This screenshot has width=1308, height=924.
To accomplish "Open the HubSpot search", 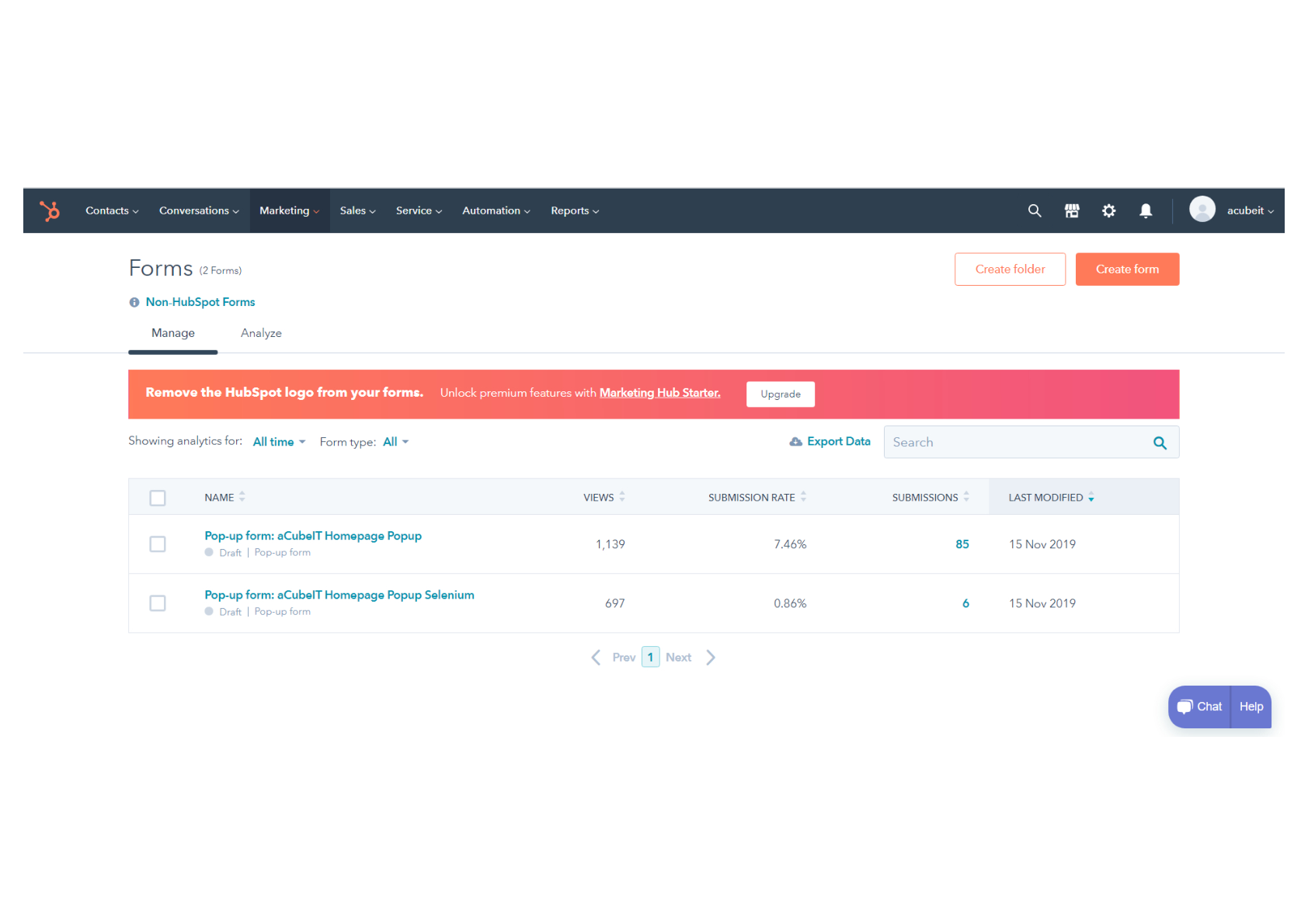I will click(x=1034, y=210).
